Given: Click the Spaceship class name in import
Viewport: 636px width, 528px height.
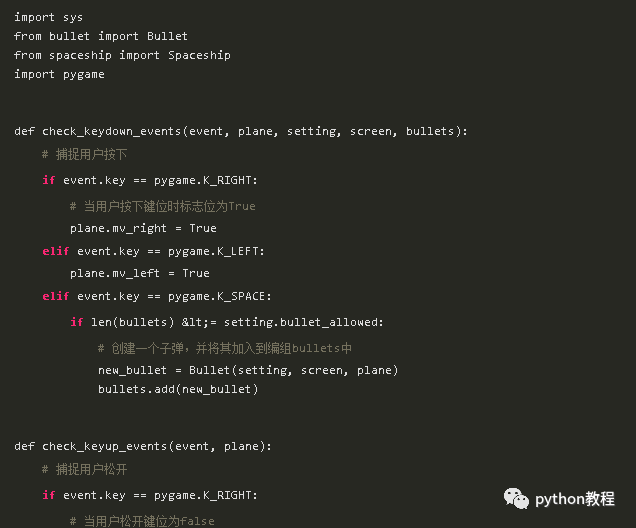Looking at the screenshot, I should click(199, 55).
